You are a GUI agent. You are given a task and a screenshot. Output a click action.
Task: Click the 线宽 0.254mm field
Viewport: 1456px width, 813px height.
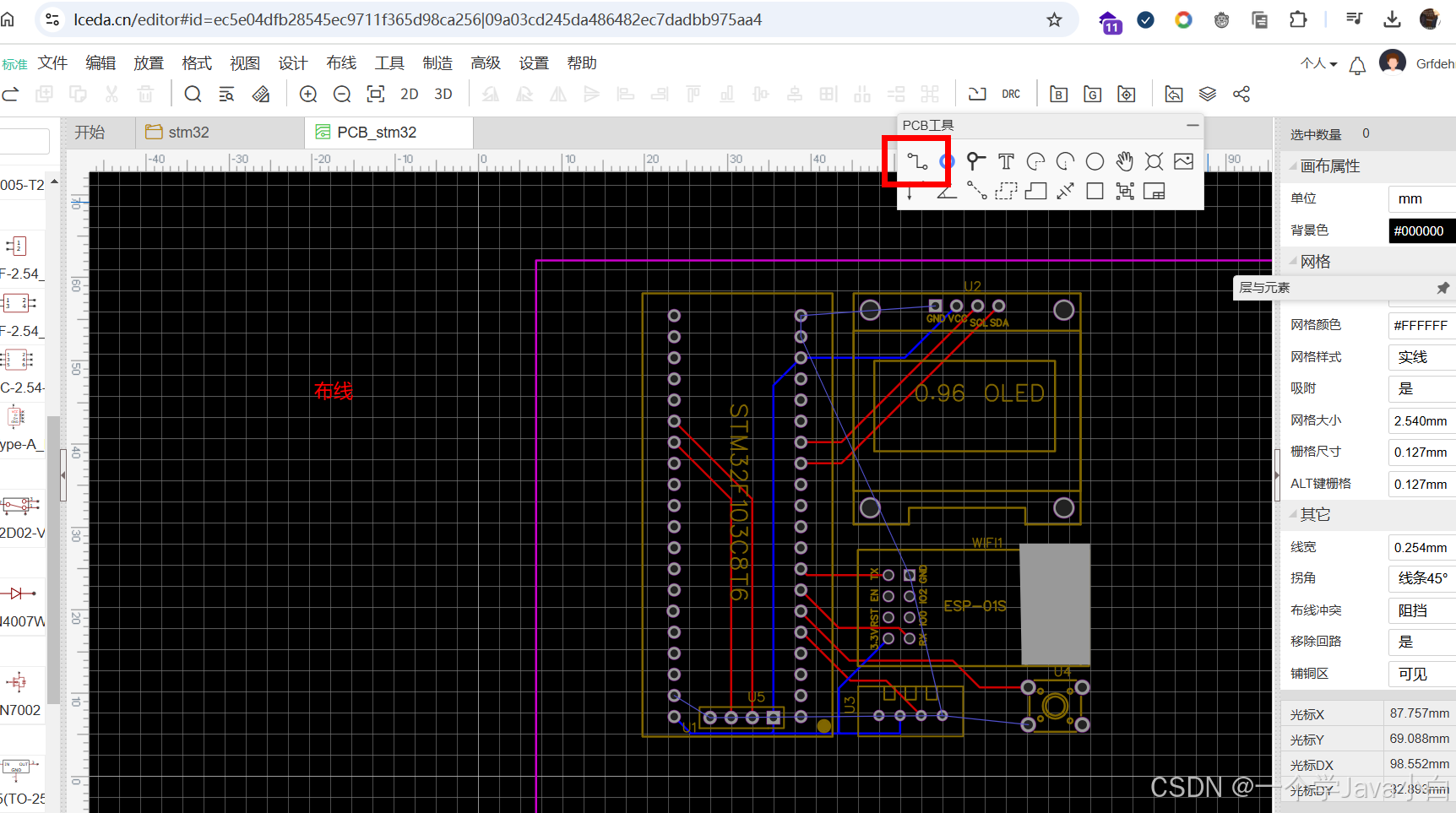pos(1422,547)
